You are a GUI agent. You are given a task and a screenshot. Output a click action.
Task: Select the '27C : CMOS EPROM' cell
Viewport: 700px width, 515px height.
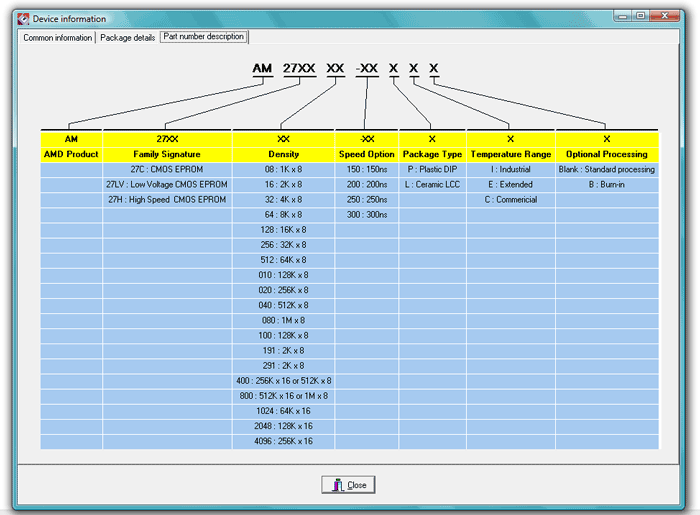(x=167, y=170)
